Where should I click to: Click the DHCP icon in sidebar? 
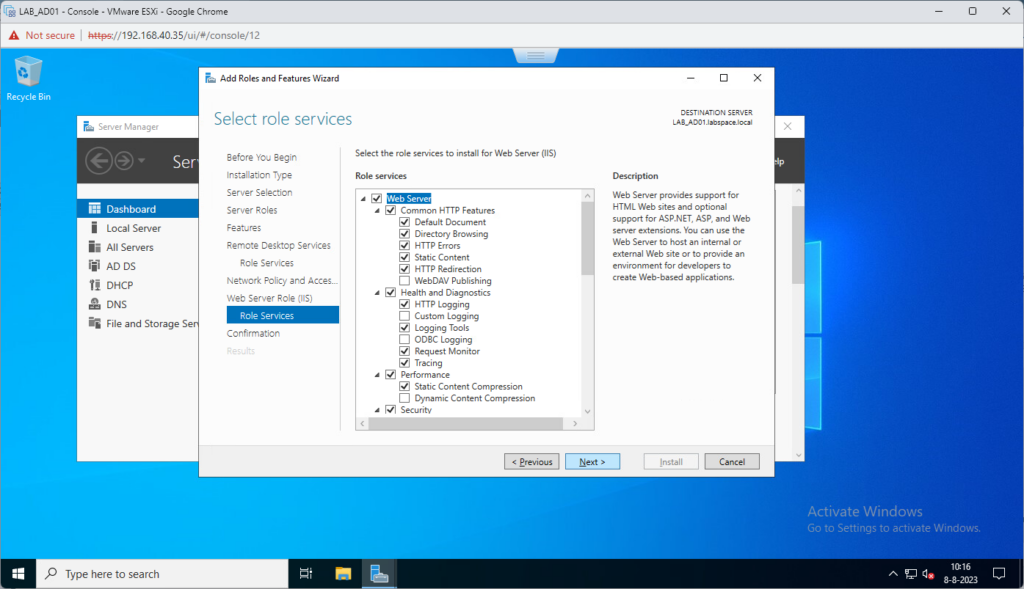point(95,285)
